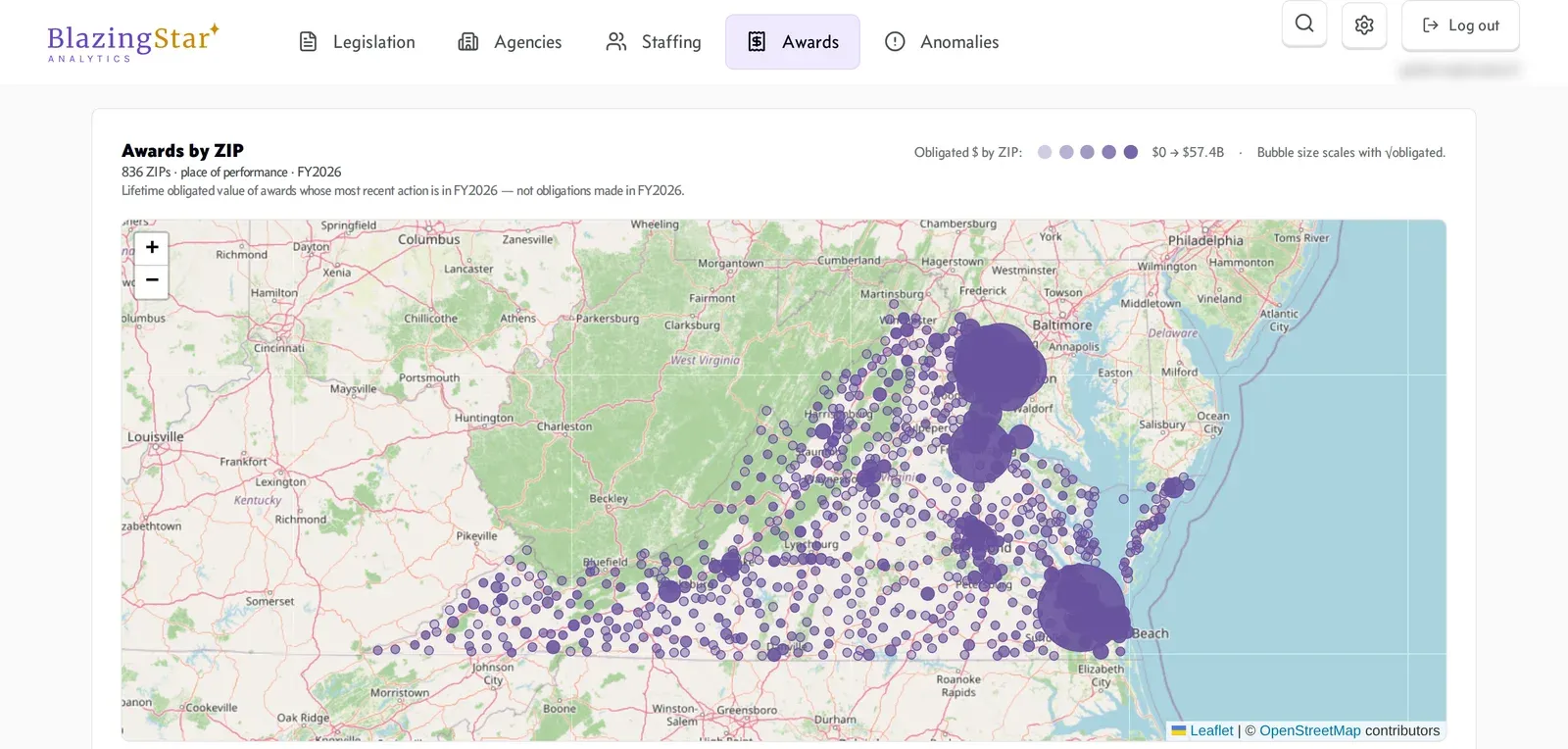
Task: Go to the Legislation tab
Action: pos(357,42)
